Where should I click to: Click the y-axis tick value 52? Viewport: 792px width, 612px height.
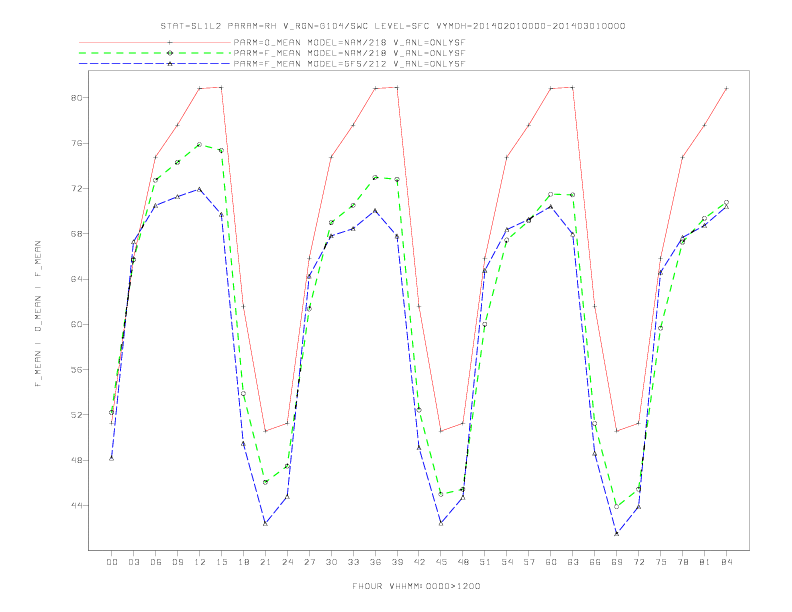pos(76,415)
